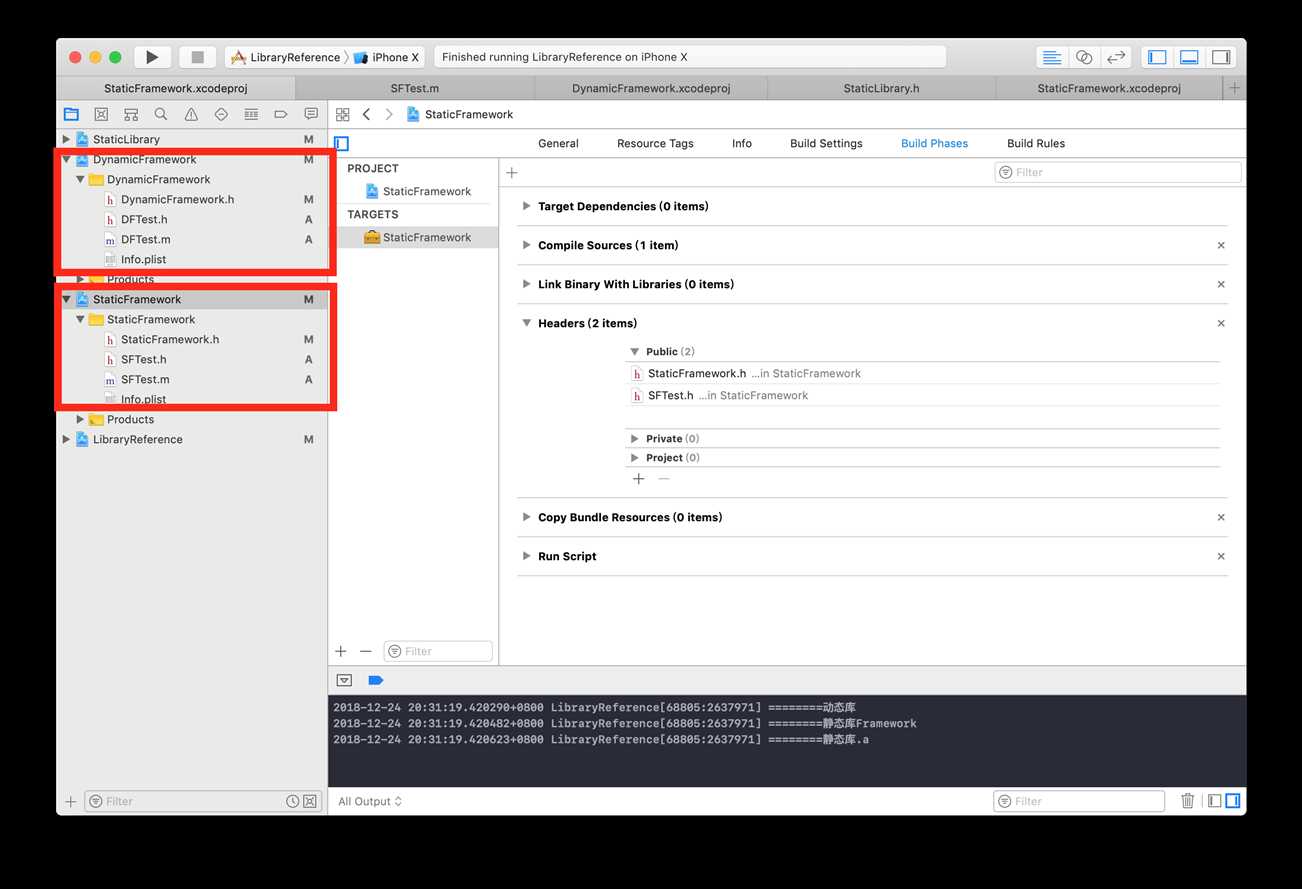Show only recent files in navigator
The image size is (1302, 889).
click(x=292, y=801)
